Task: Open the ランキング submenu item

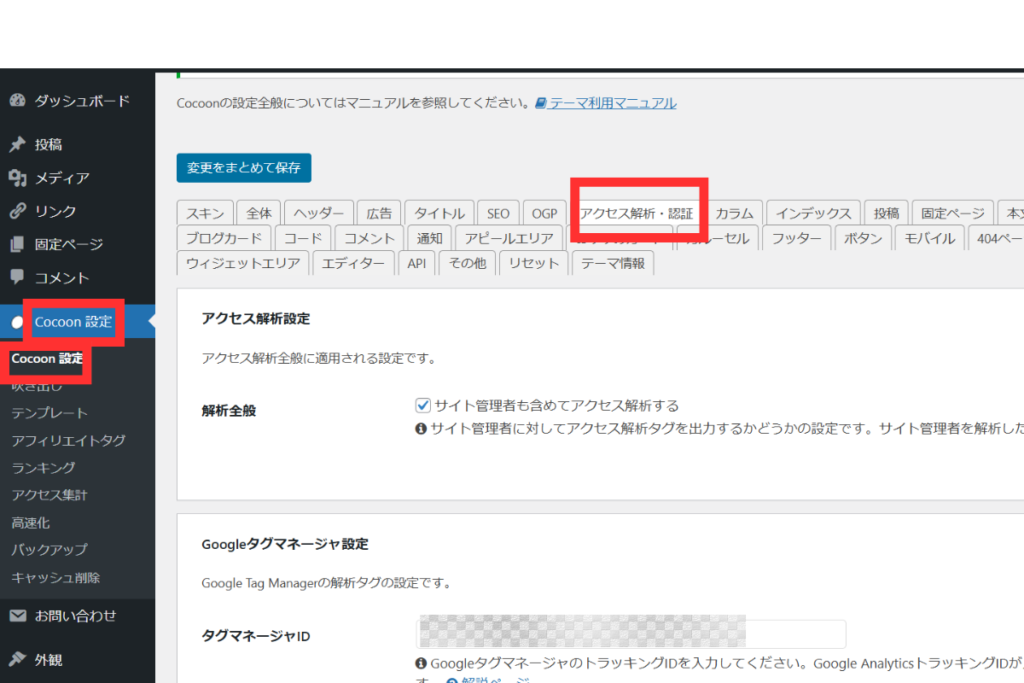Action: click(43, 468)
